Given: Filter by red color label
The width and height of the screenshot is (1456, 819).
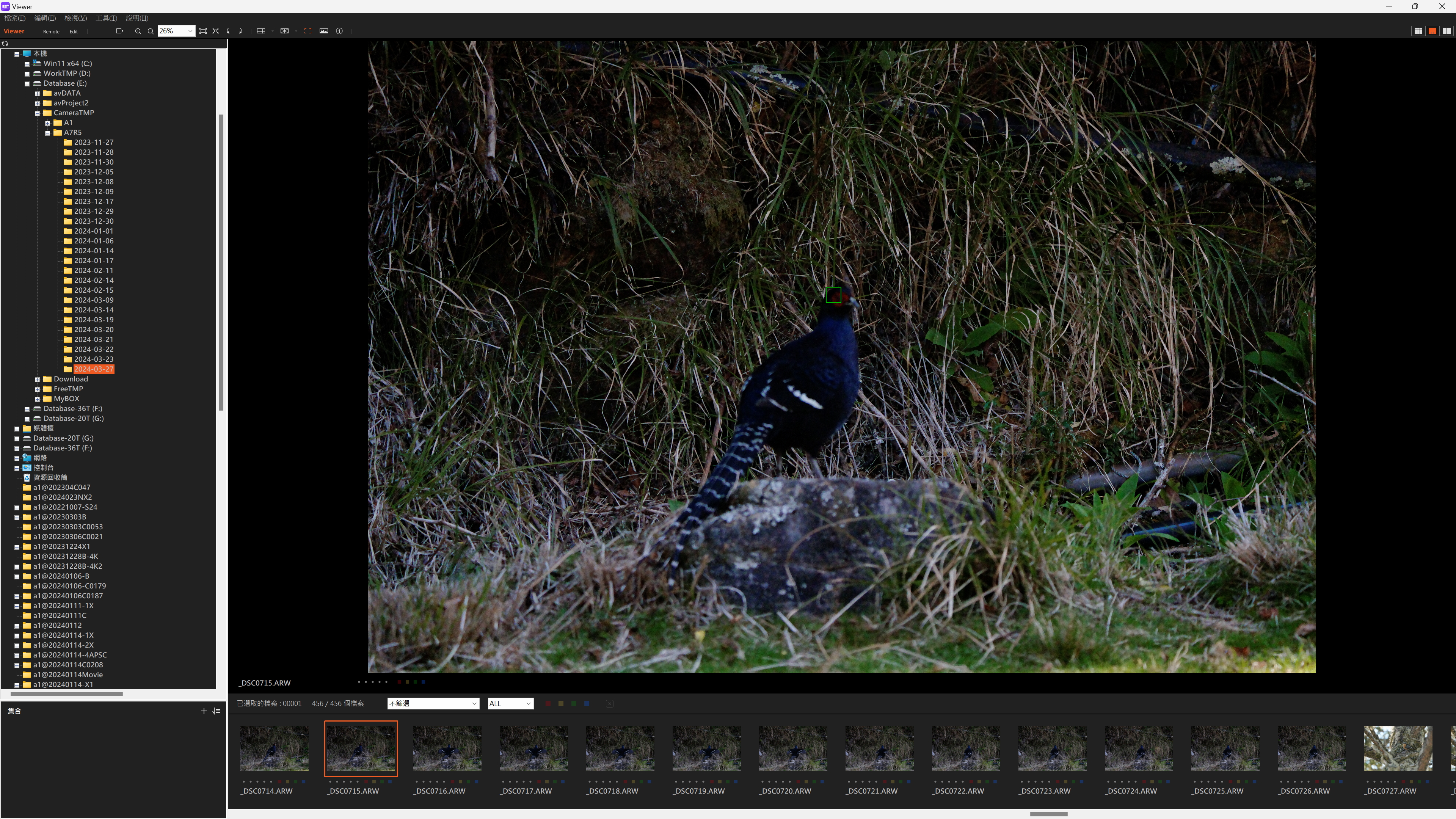Looking at the screenshot, I should 548,704.
